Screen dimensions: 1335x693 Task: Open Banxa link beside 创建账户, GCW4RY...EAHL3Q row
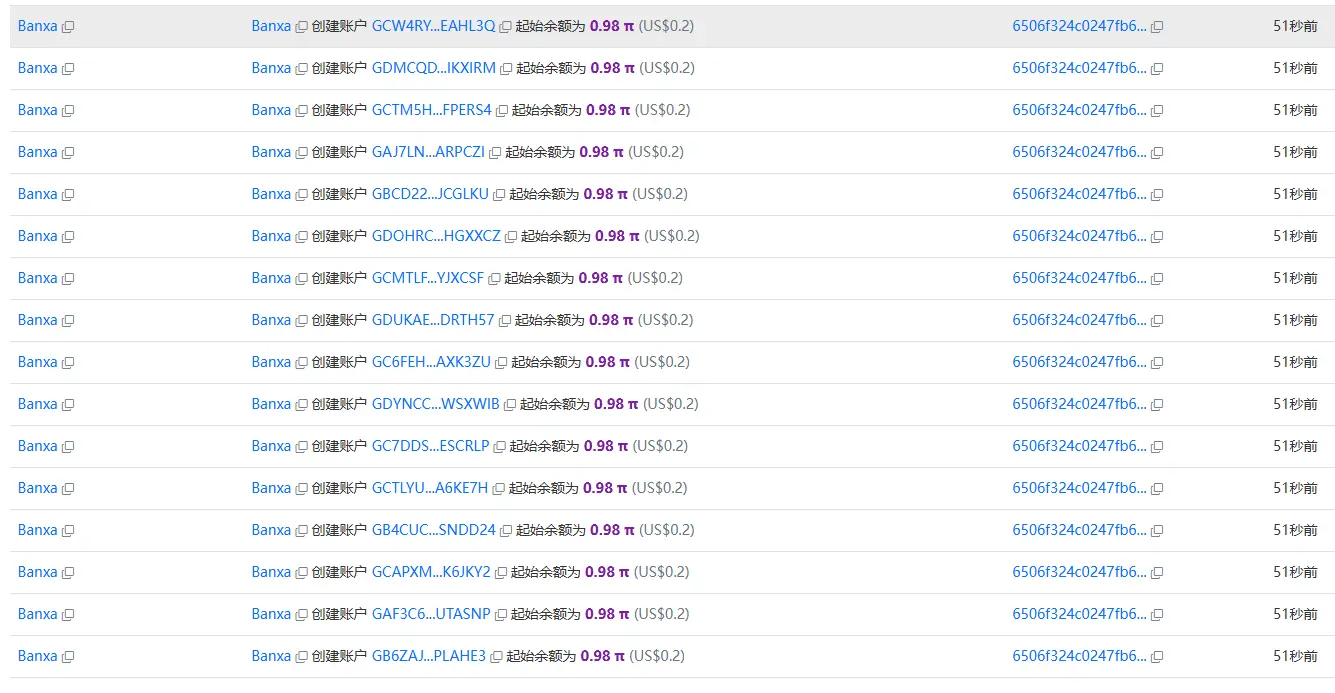click(271, 26)
